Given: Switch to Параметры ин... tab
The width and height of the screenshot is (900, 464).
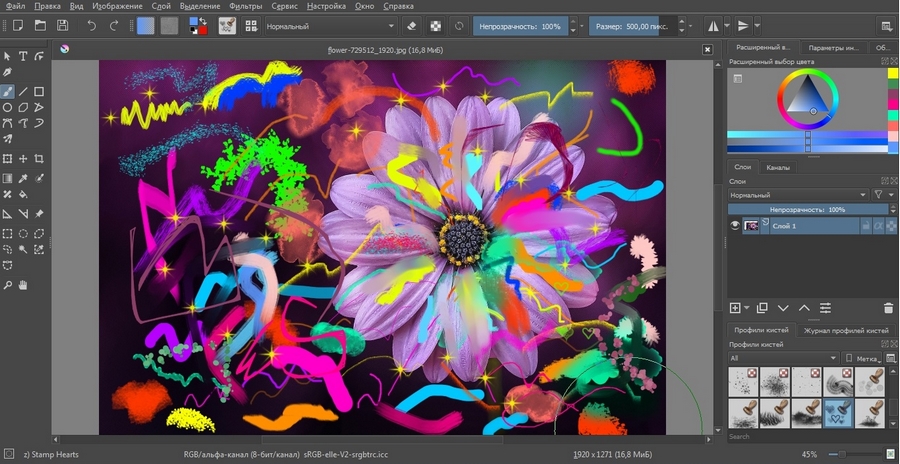Looking at the screenshot, I should 833,48.
